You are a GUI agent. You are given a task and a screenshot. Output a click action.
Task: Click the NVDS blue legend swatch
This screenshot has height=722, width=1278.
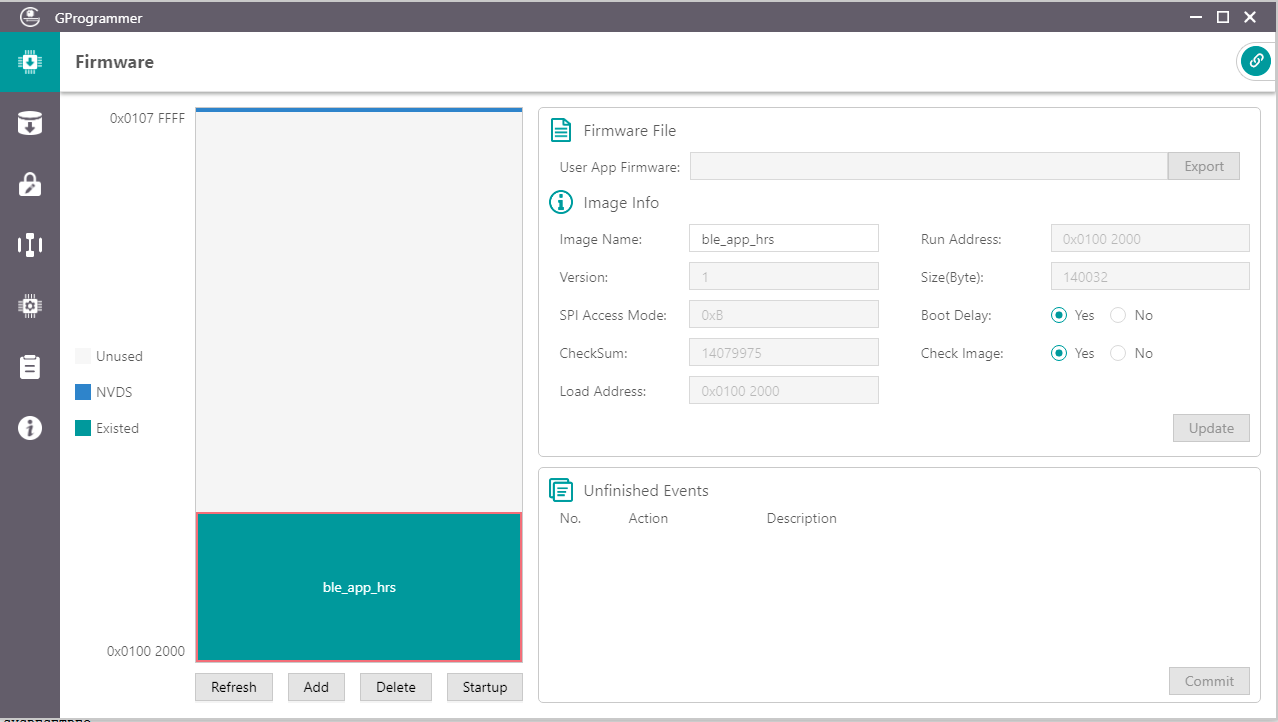83,392
